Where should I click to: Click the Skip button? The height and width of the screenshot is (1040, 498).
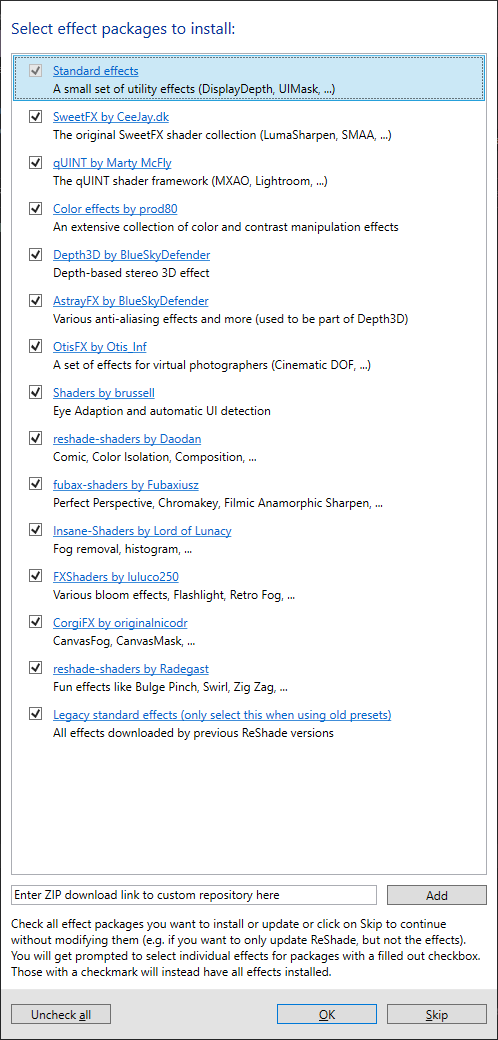(x=436, y=1014)
